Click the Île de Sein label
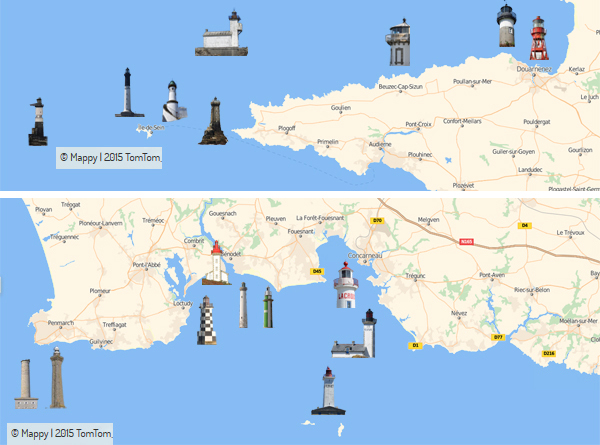 (x=152, y=127)
